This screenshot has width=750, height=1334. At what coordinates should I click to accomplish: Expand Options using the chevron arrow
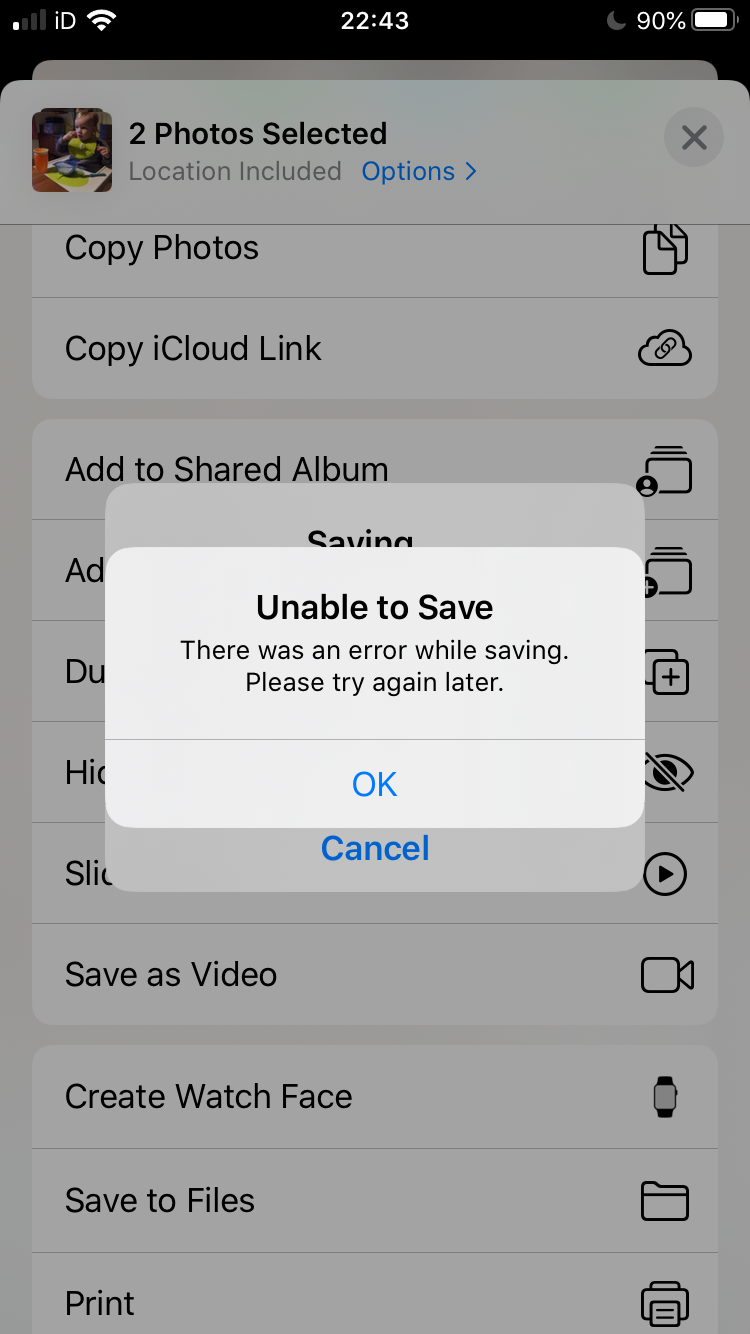(471, 172)
